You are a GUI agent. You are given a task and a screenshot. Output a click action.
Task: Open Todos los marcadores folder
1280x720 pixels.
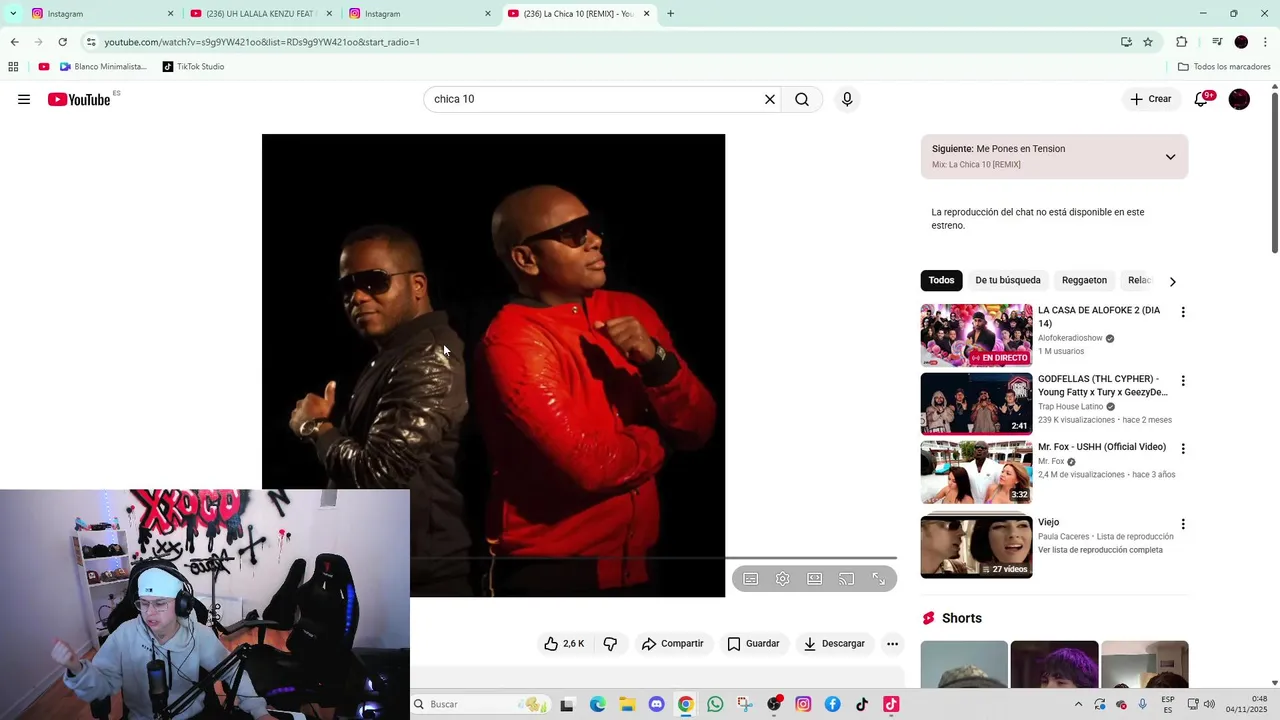click(x=1224, y=67)
